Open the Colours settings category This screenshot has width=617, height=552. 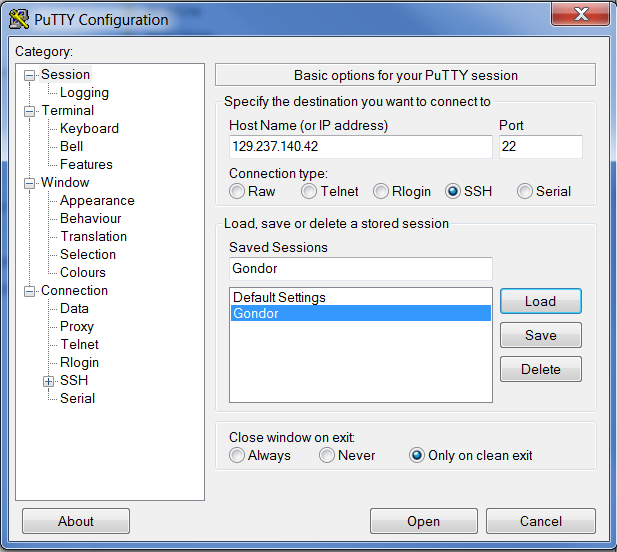pyautogui.click(x=82, y=272)
